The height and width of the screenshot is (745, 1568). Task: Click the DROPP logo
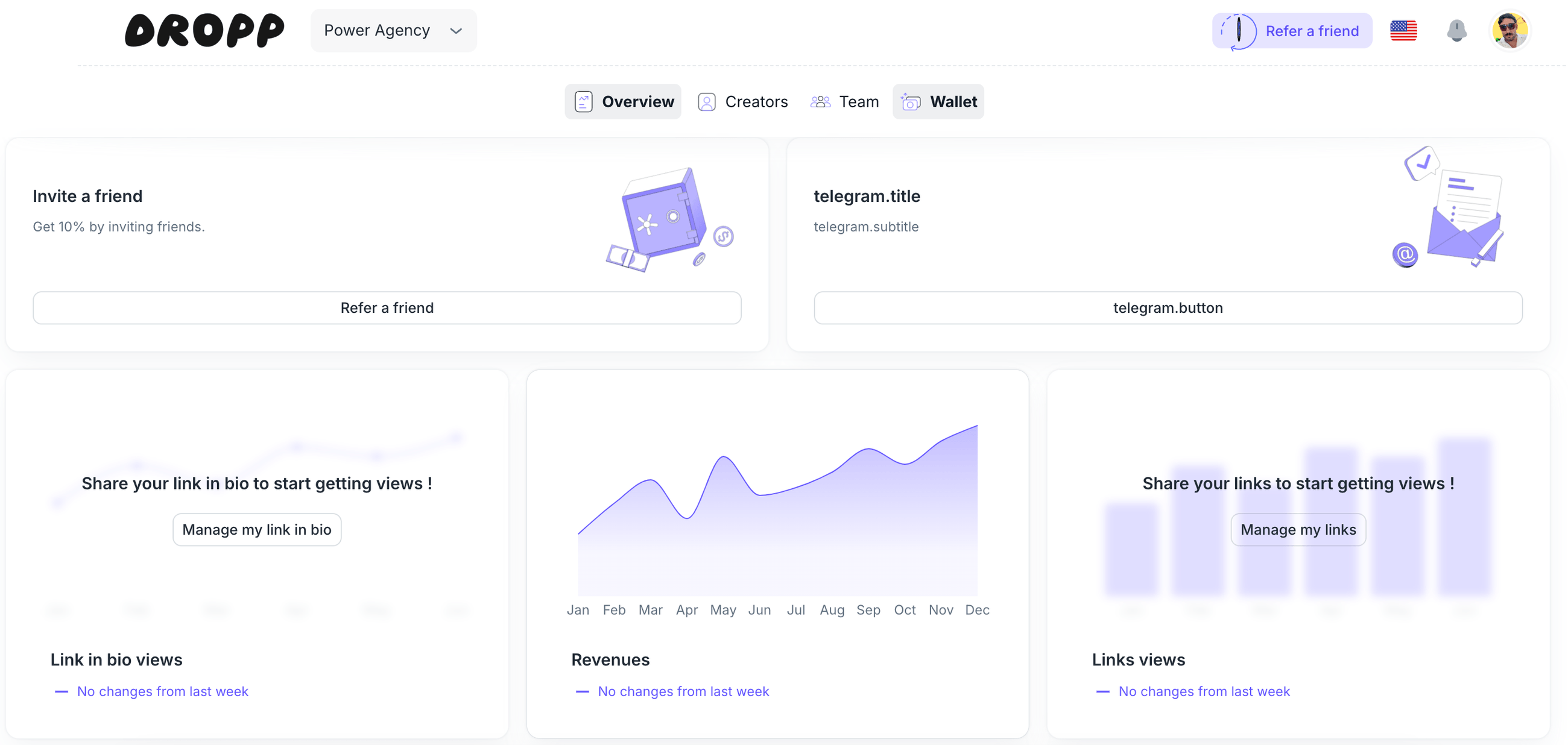point(204,30)
